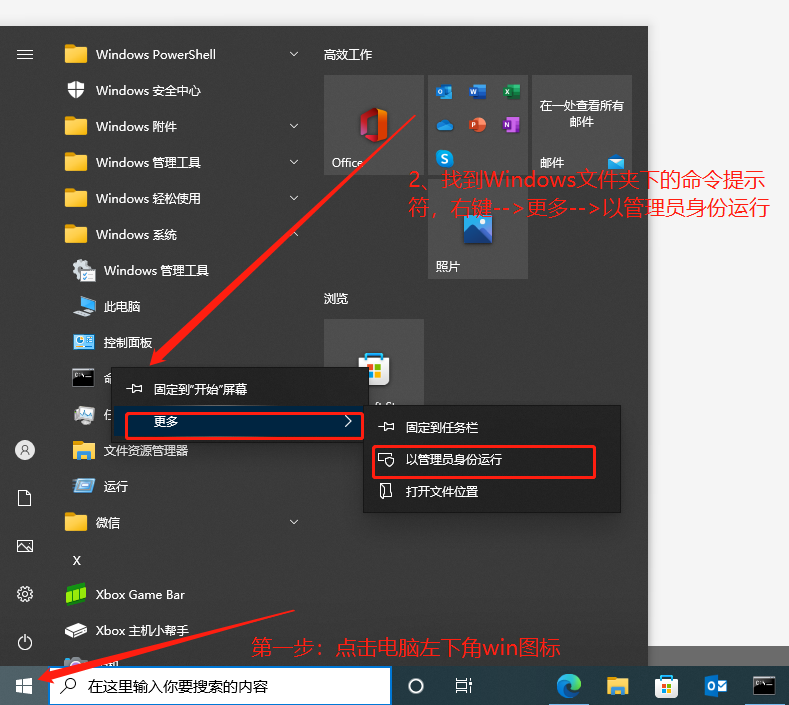Open Documents from Start sidebar

click(x=25, y=498)
